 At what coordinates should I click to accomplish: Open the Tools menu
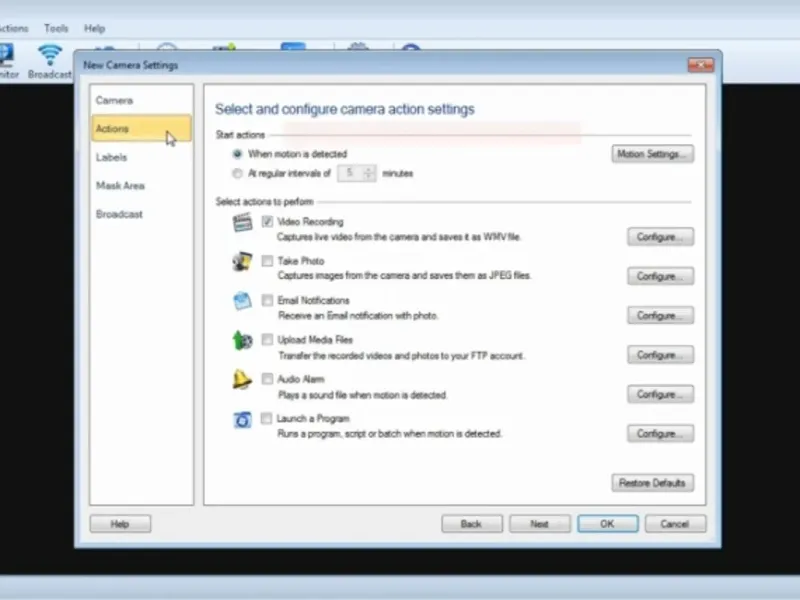point(56,28)
